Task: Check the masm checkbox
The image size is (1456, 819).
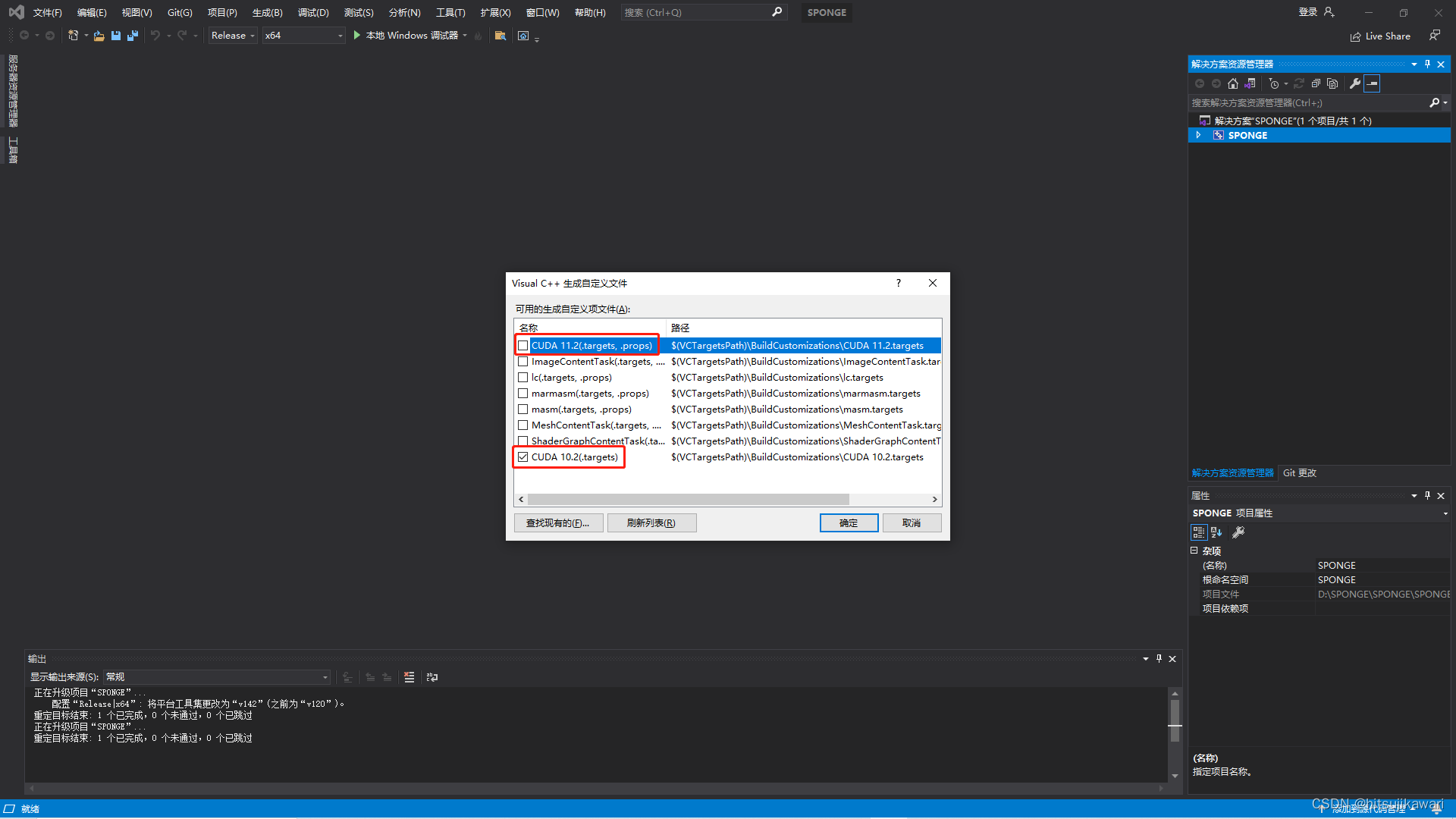Action: click(x=523, y=409)
